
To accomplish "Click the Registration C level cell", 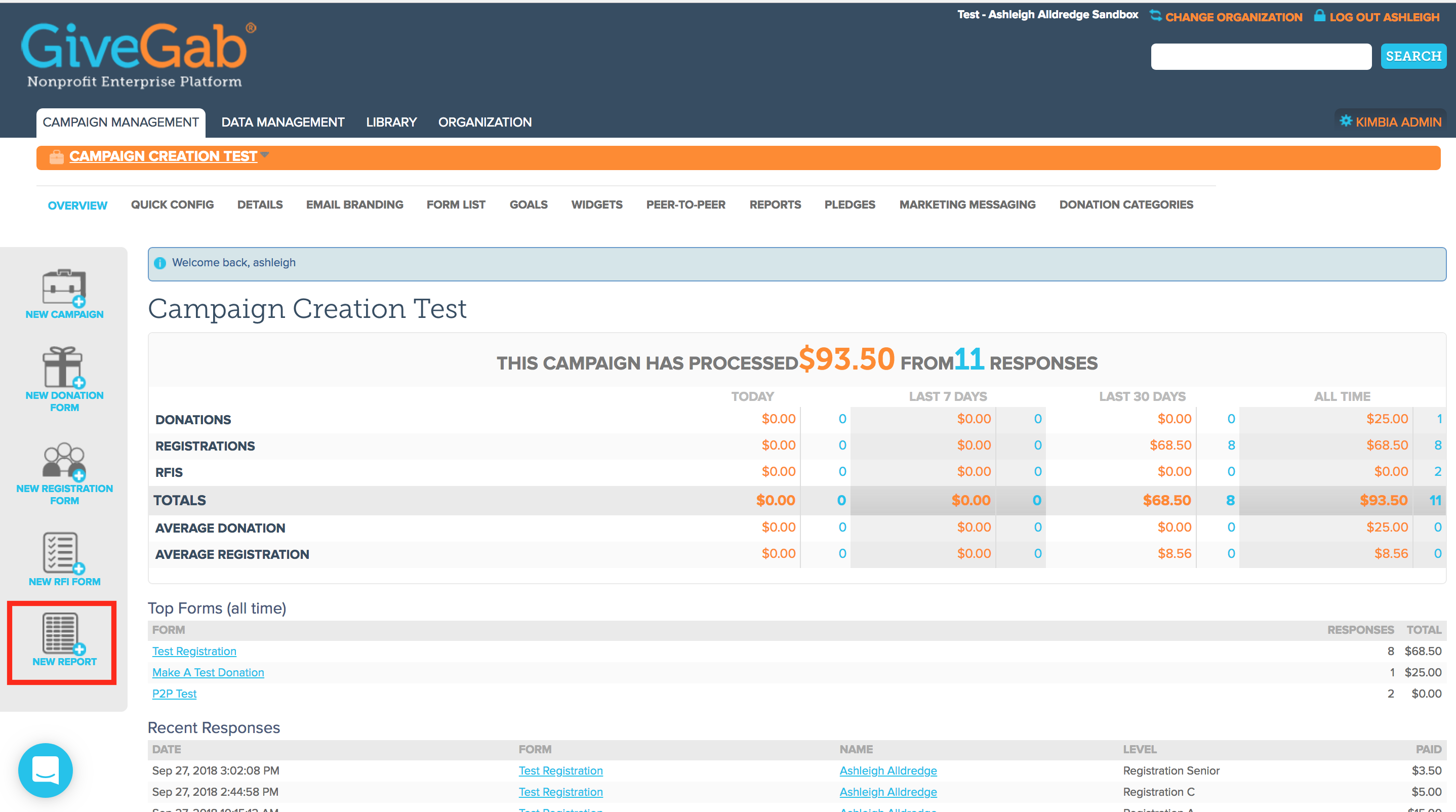I will 1159,792.
